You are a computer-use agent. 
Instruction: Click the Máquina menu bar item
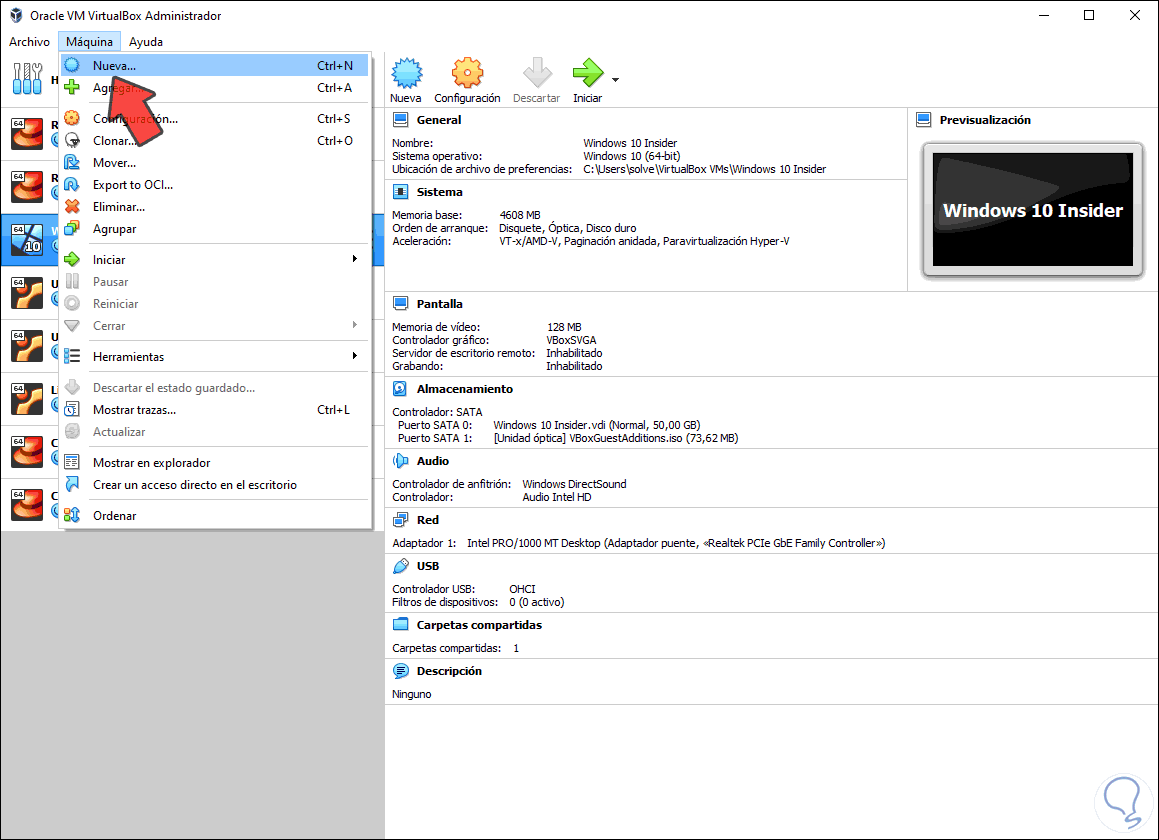[x=89, y=42]
